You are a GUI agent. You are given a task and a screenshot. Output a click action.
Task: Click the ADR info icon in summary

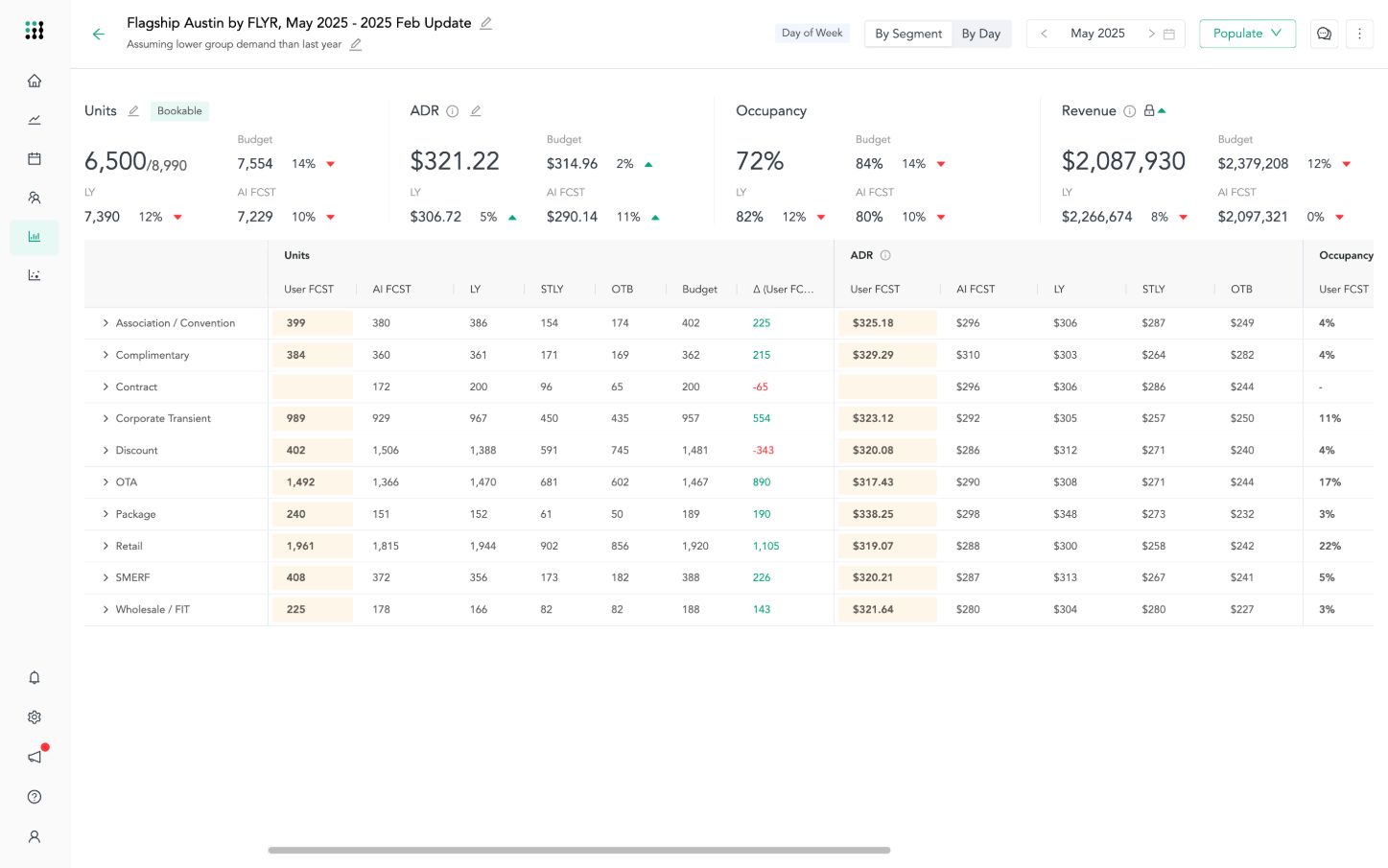[453, 111]
